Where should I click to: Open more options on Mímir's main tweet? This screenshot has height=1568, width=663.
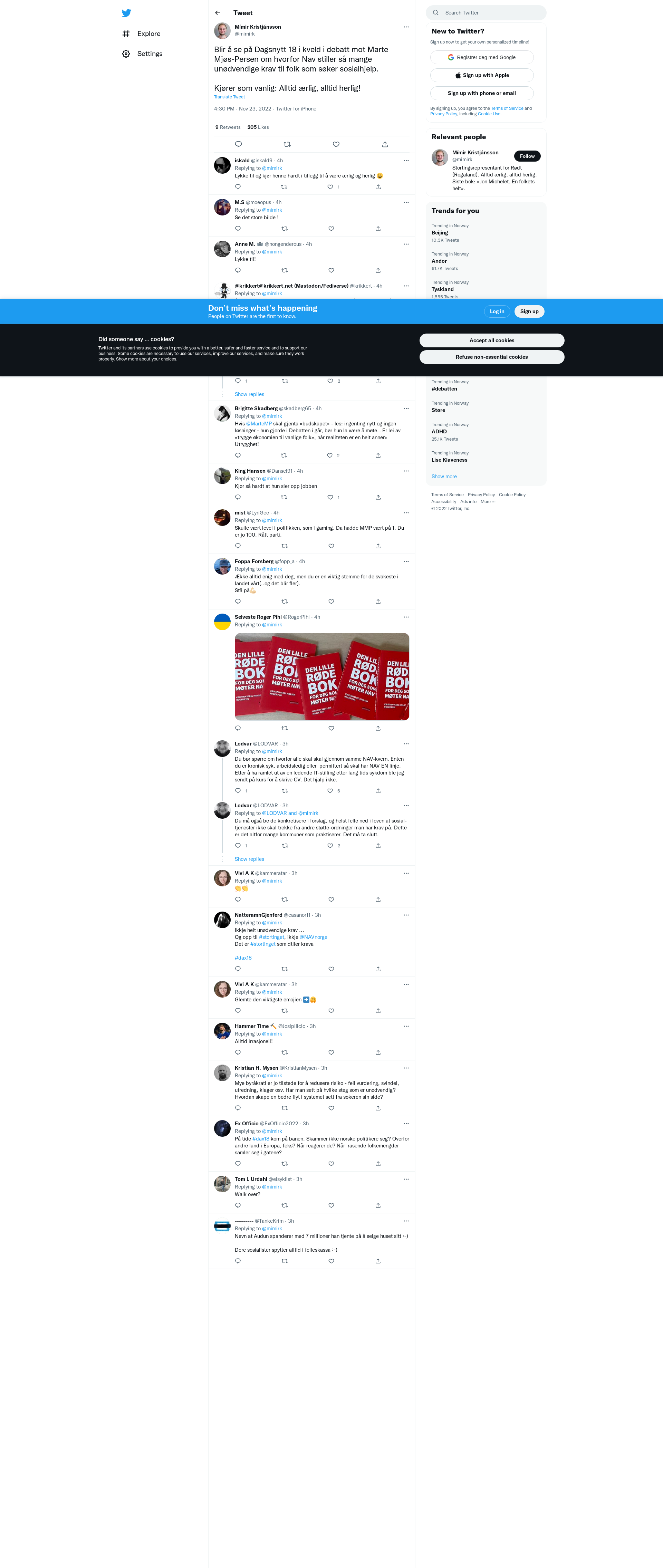click(x=406, y=27)
